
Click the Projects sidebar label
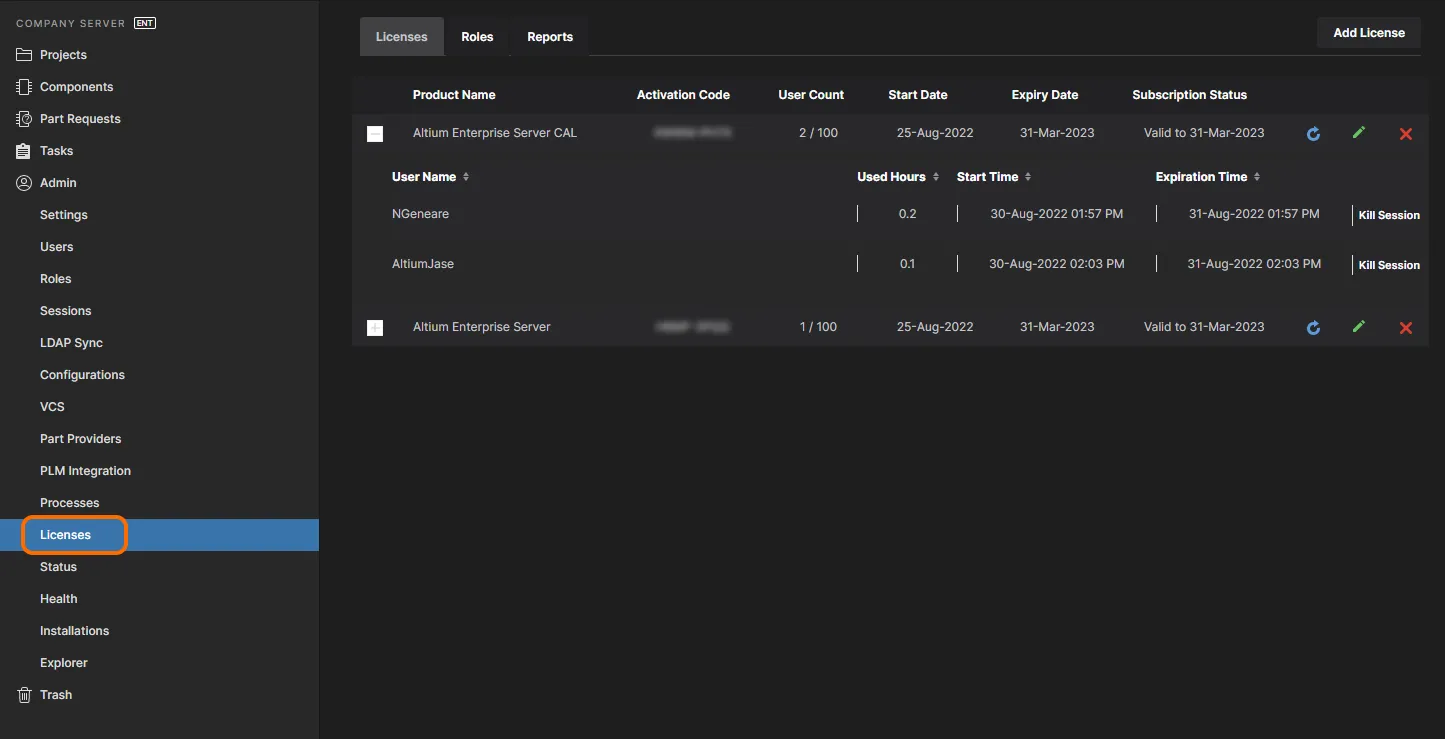63,55
